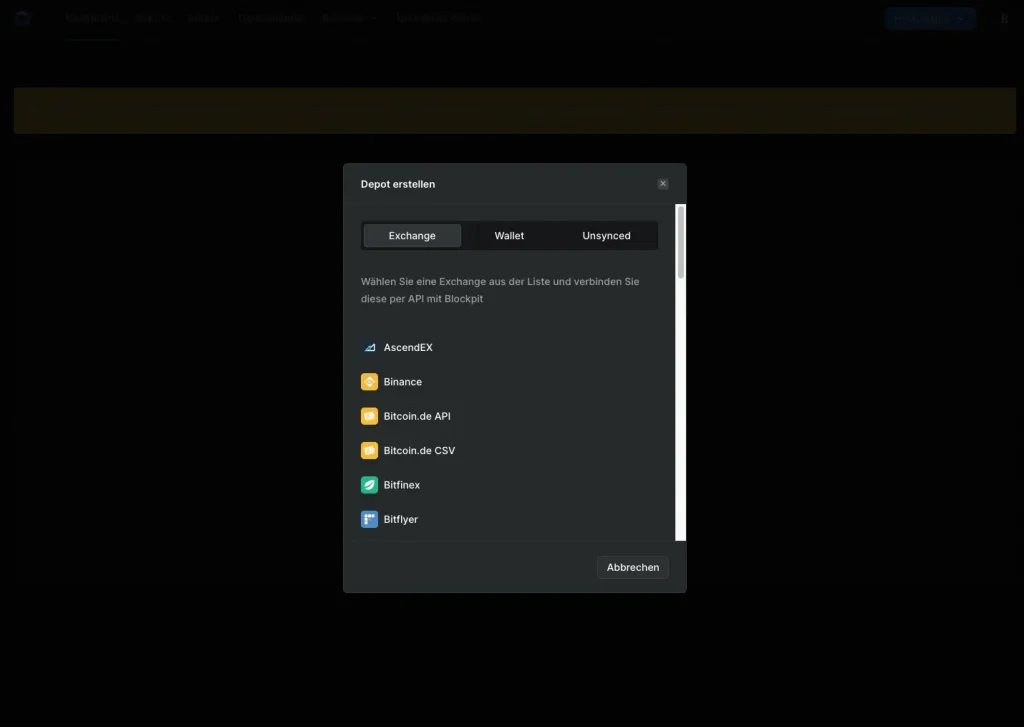This screenshot has height=727, width=1024.
Task: Select Binance text label in list
Action: pyautogui.click(x=403, y=382)
